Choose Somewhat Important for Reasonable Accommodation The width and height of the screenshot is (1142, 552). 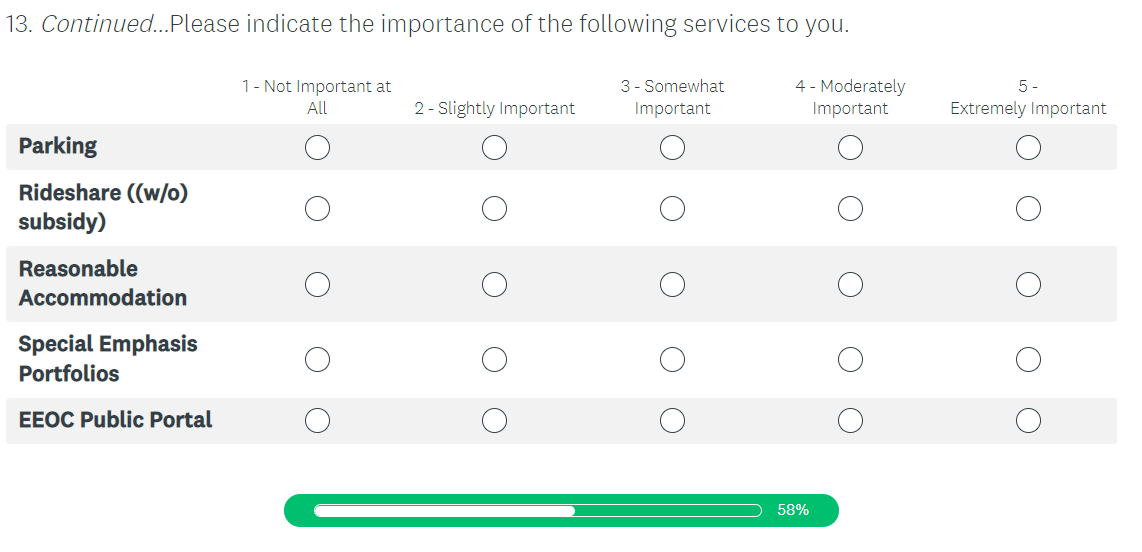(x=672, y=284)
